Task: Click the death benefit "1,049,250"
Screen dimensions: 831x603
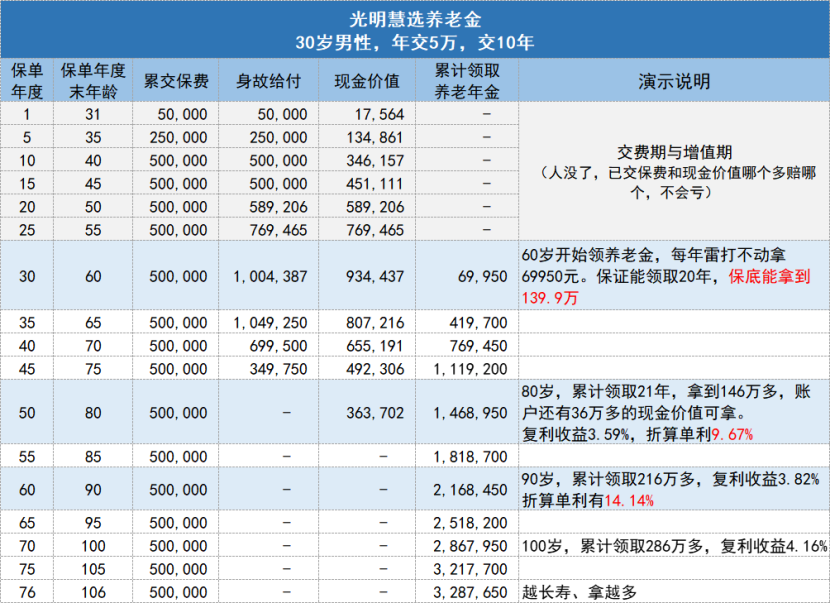Action: tap(270, 322)
